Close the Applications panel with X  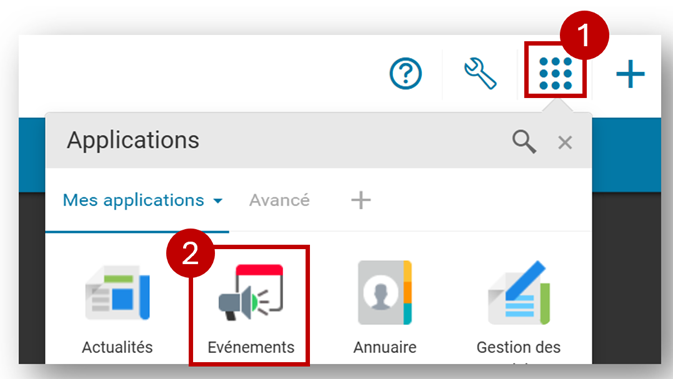tap(565, 142)
